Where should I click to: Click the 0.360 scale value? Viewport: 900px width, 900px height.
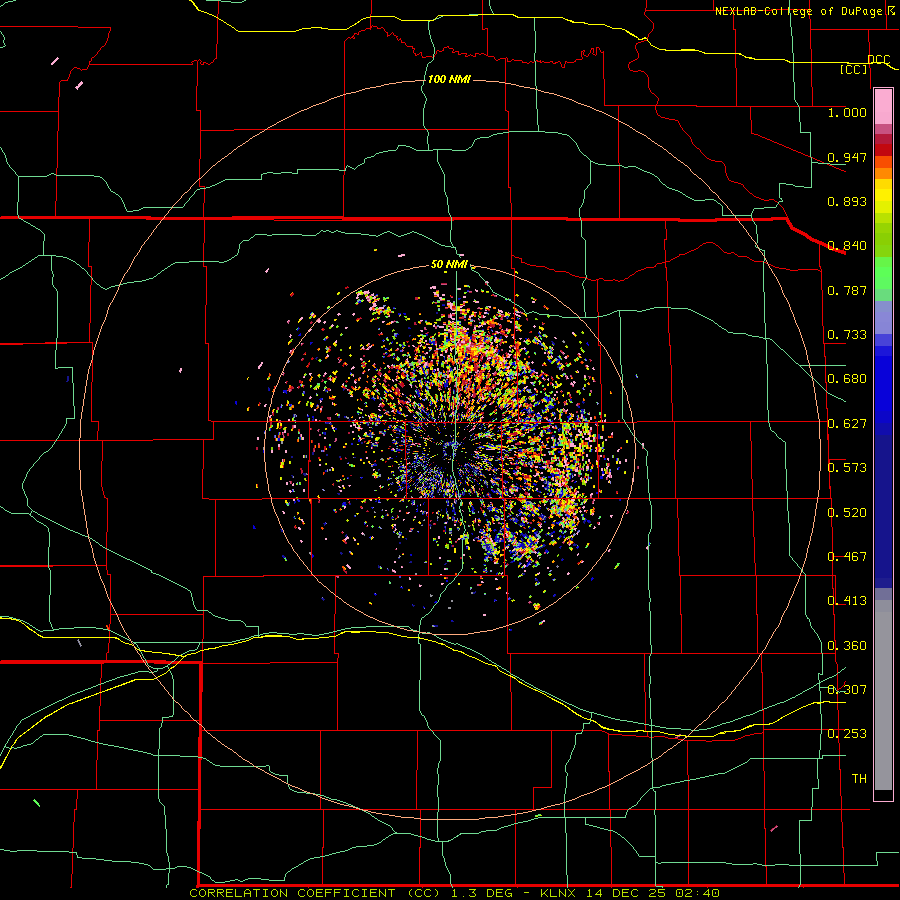[847, 646]
